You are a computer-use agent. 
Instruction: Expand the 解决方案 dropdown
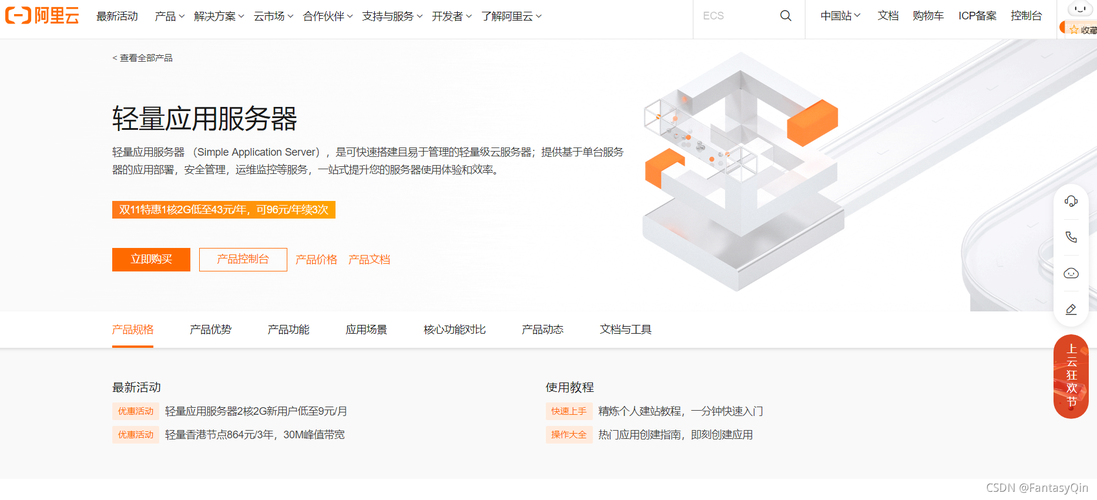point(219,16)
